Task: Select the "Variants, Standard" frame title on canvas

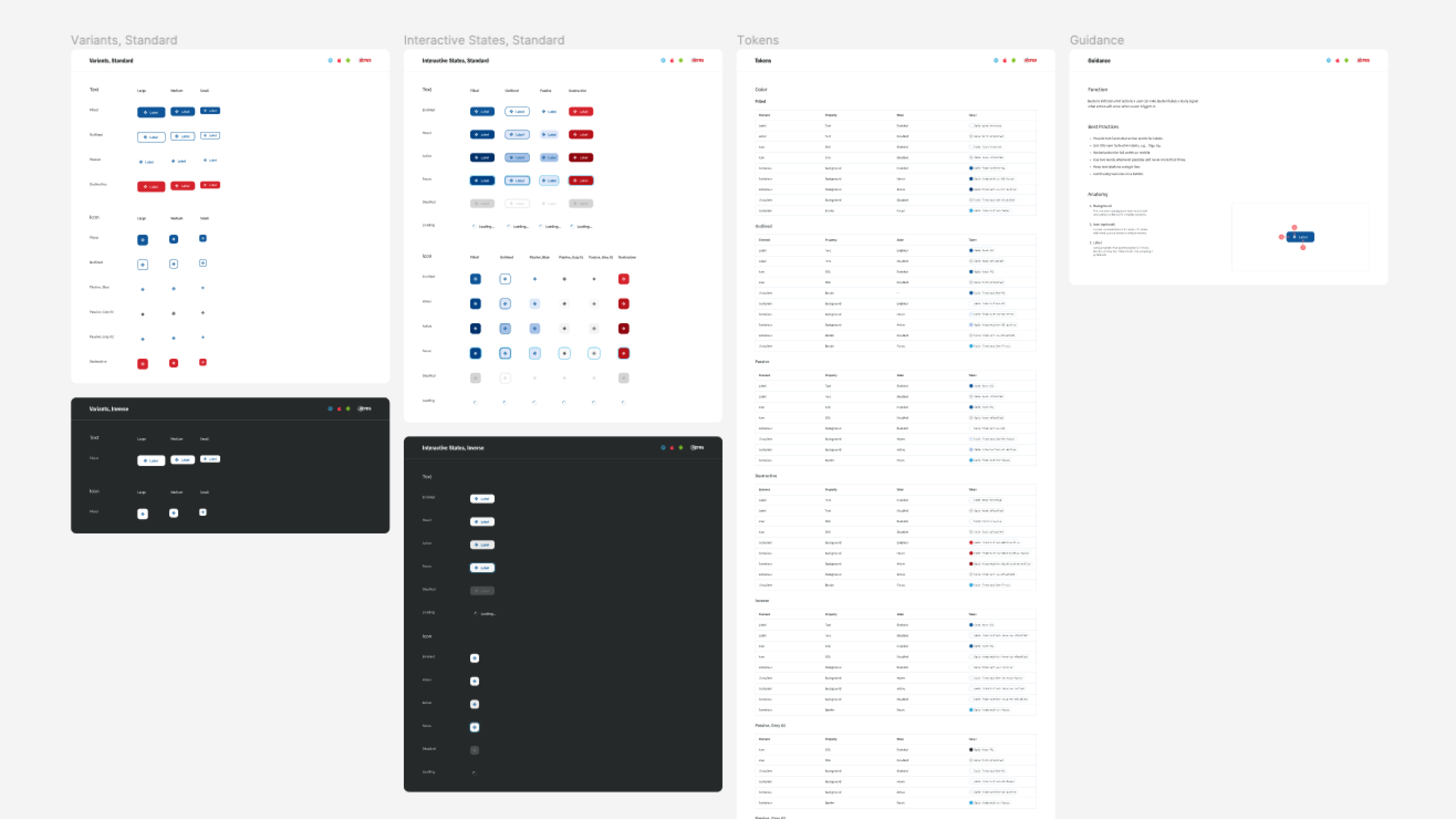Action: 124,40
